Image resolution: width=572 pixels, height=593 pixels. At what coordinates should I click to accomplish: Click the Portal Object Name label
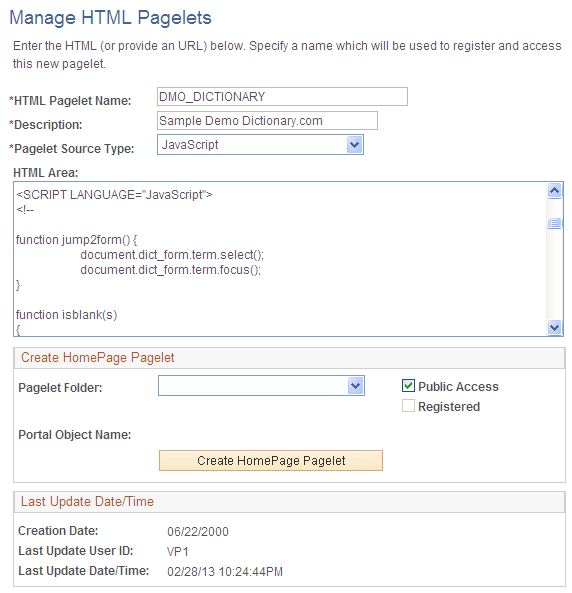[x=75, y=435]
